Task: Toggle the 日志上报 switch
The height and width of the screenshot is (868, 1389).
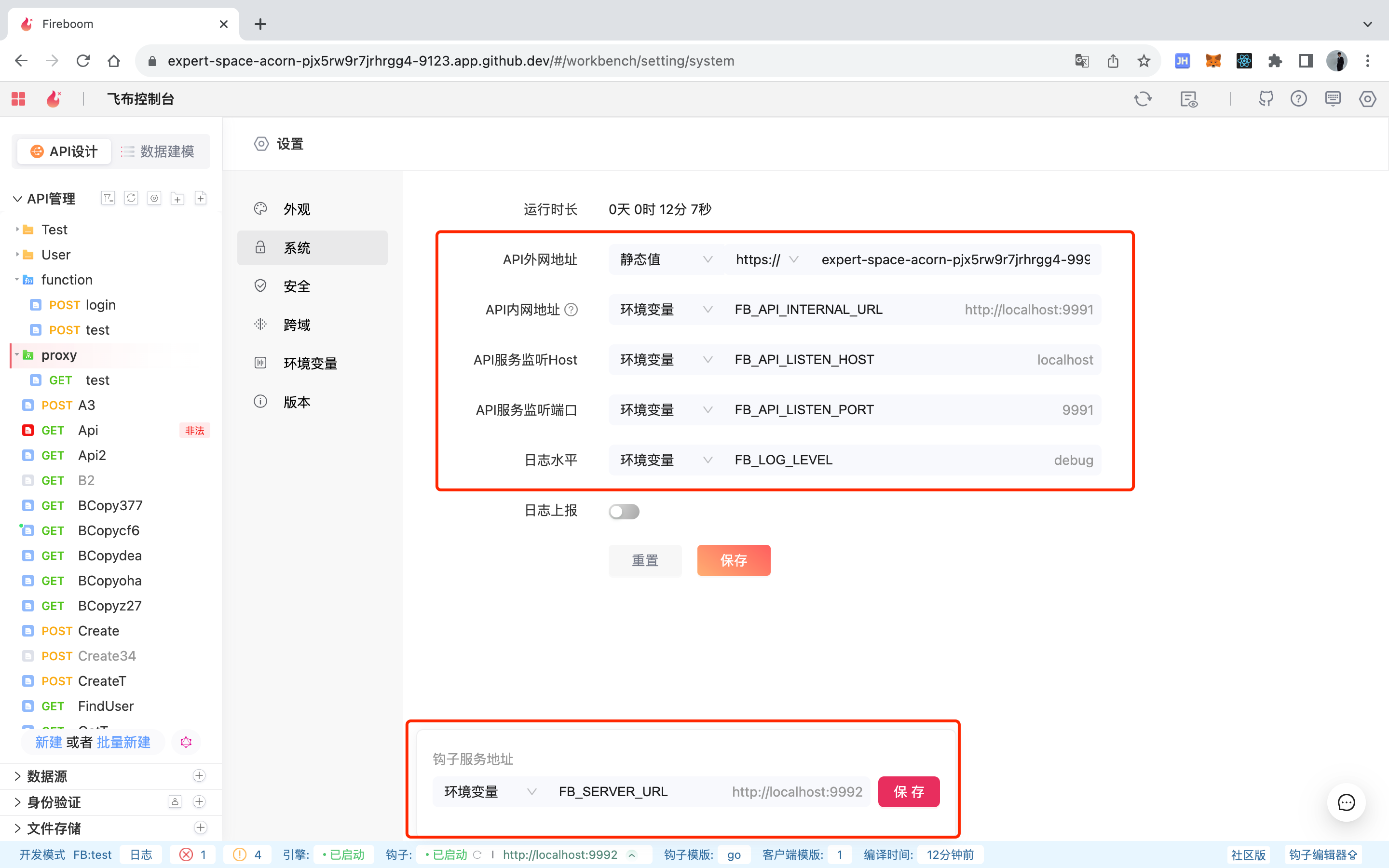Action: (624, 511)
